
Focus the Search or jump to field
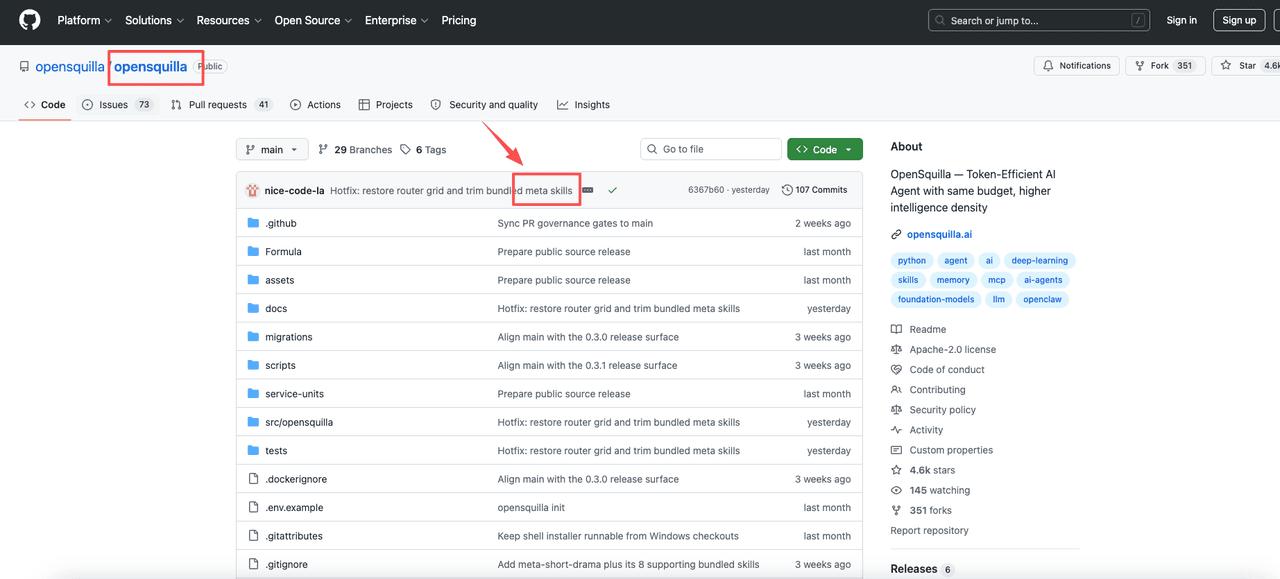[x=1040, y=20]
